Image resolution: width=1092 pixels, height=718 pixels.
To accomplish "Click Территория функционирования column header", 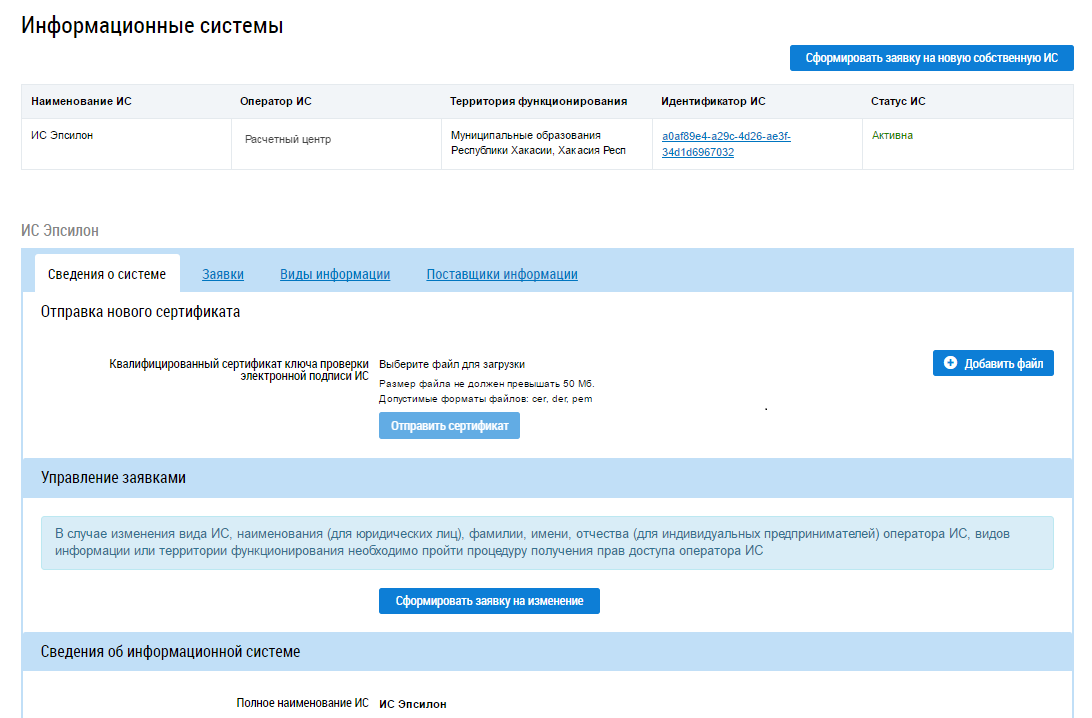I will 538,101.
